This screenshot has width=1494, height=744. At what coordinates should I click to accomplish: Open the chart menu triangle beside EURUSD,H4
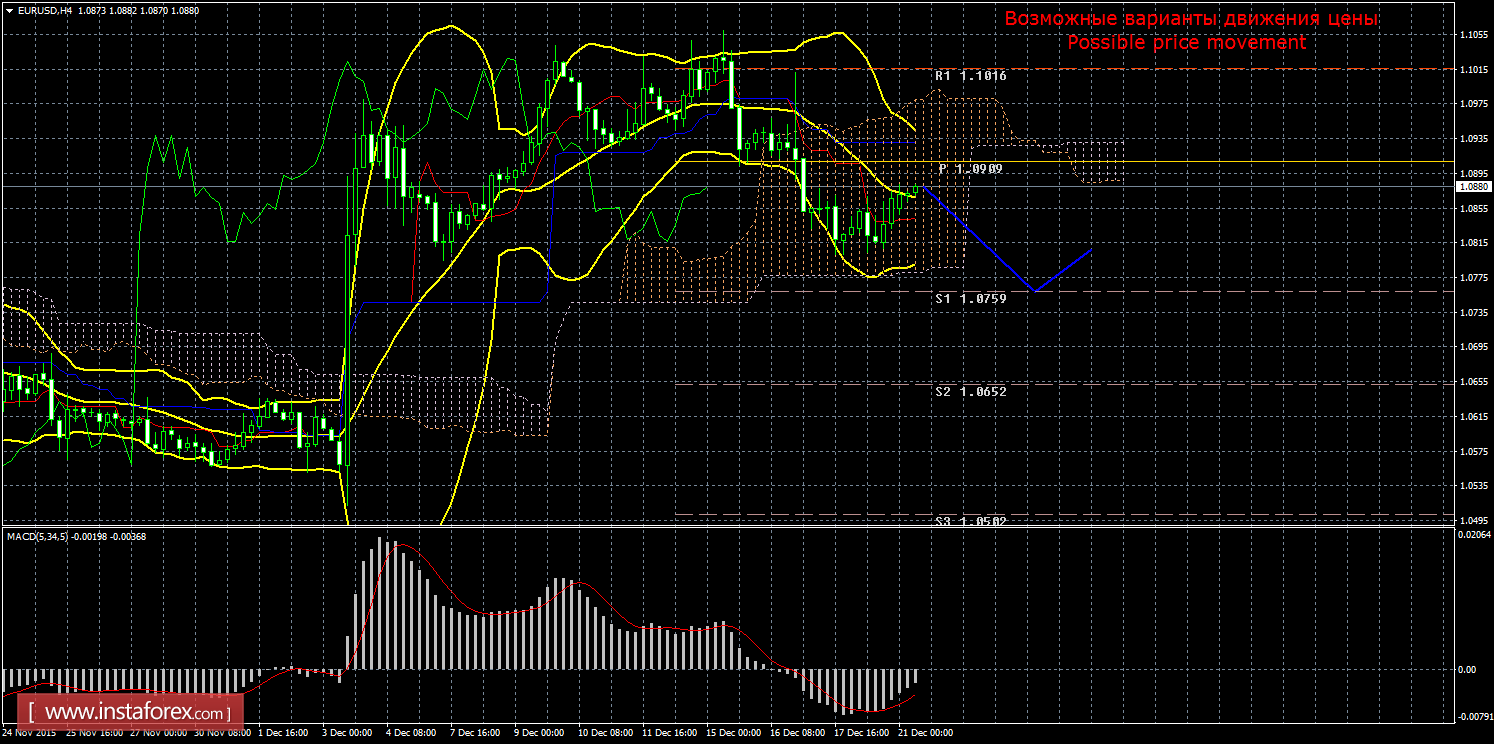coord(9,9)
